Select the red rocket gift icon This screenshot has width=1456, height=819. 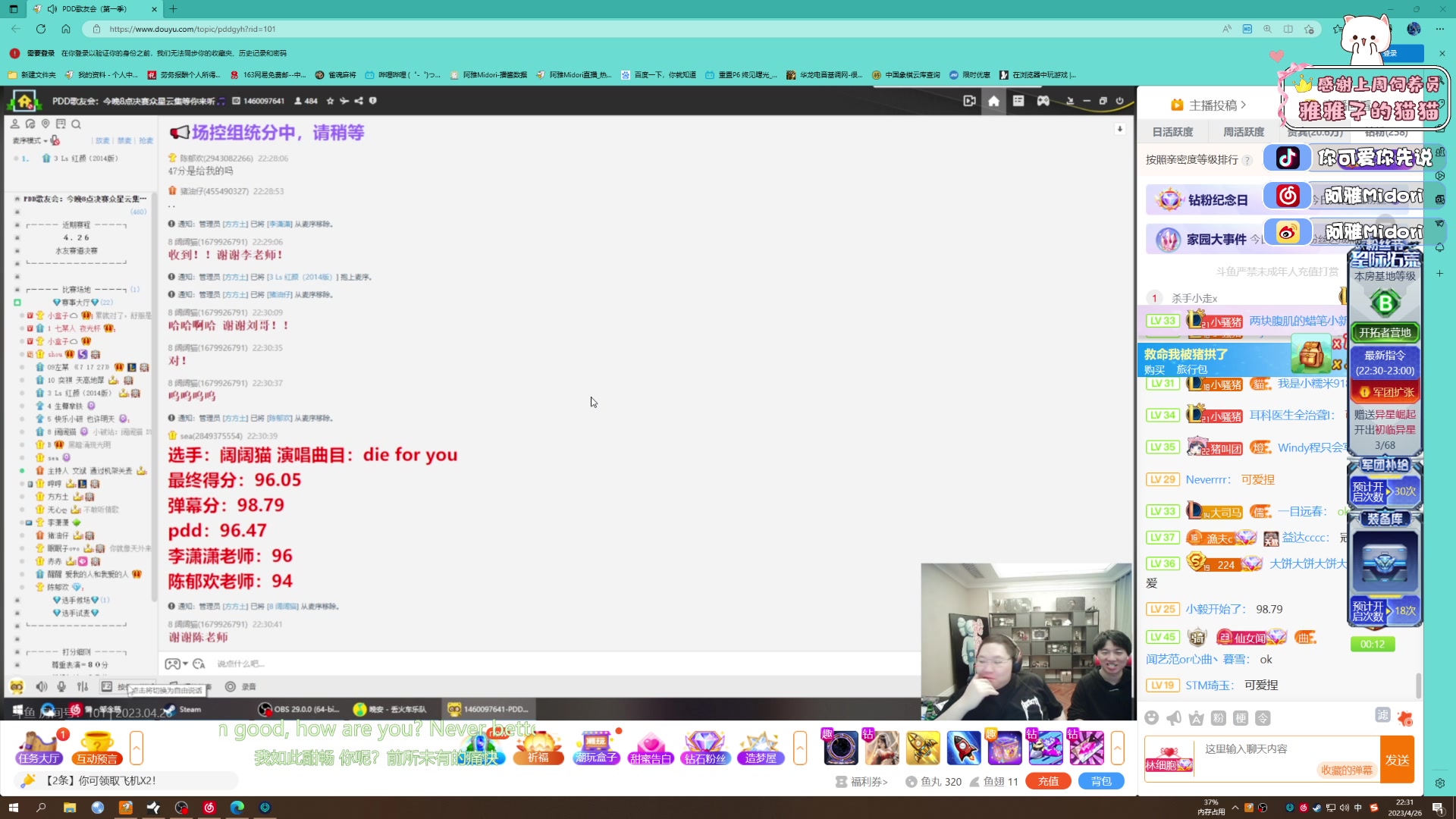tap(963, 748)
